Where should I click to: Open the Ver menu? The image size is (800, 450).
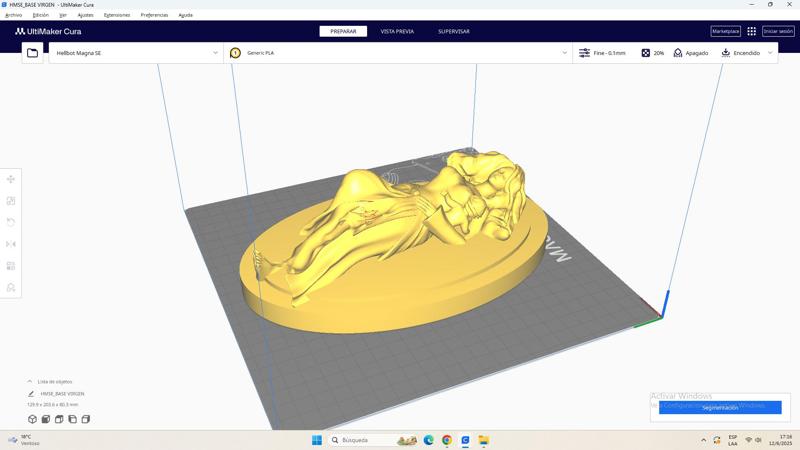[63, 15]
